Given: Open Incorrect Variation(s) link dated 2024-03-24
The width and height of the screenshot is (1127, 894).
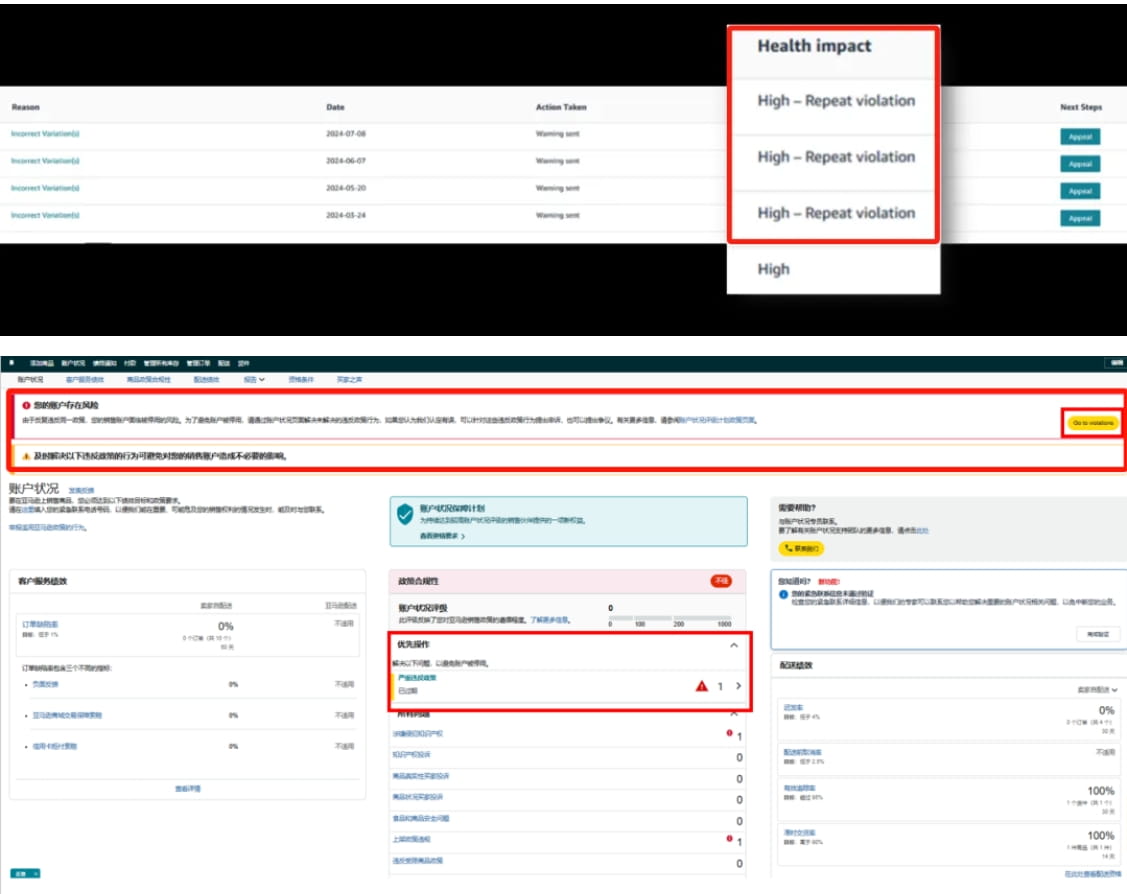Looking at the screenshot, I should click(x=45, y=215).
